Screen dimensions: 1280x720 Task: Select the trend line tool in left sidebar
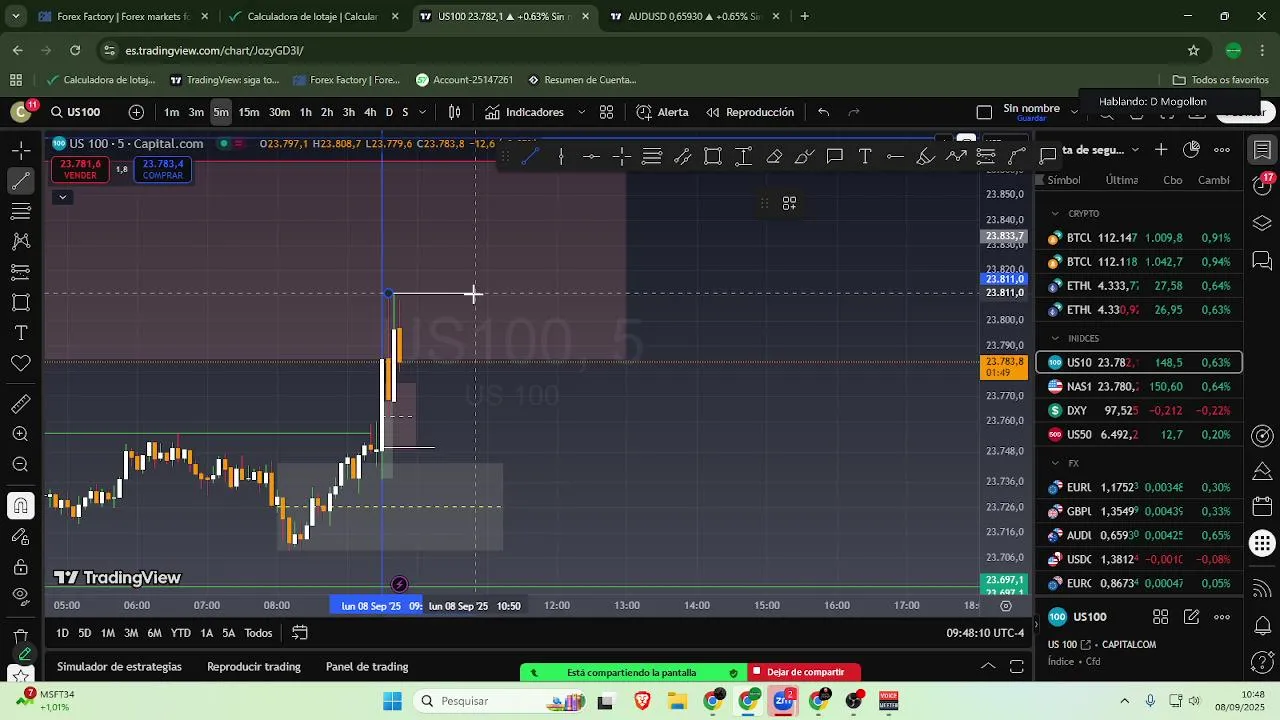click(x=21, y=181)
